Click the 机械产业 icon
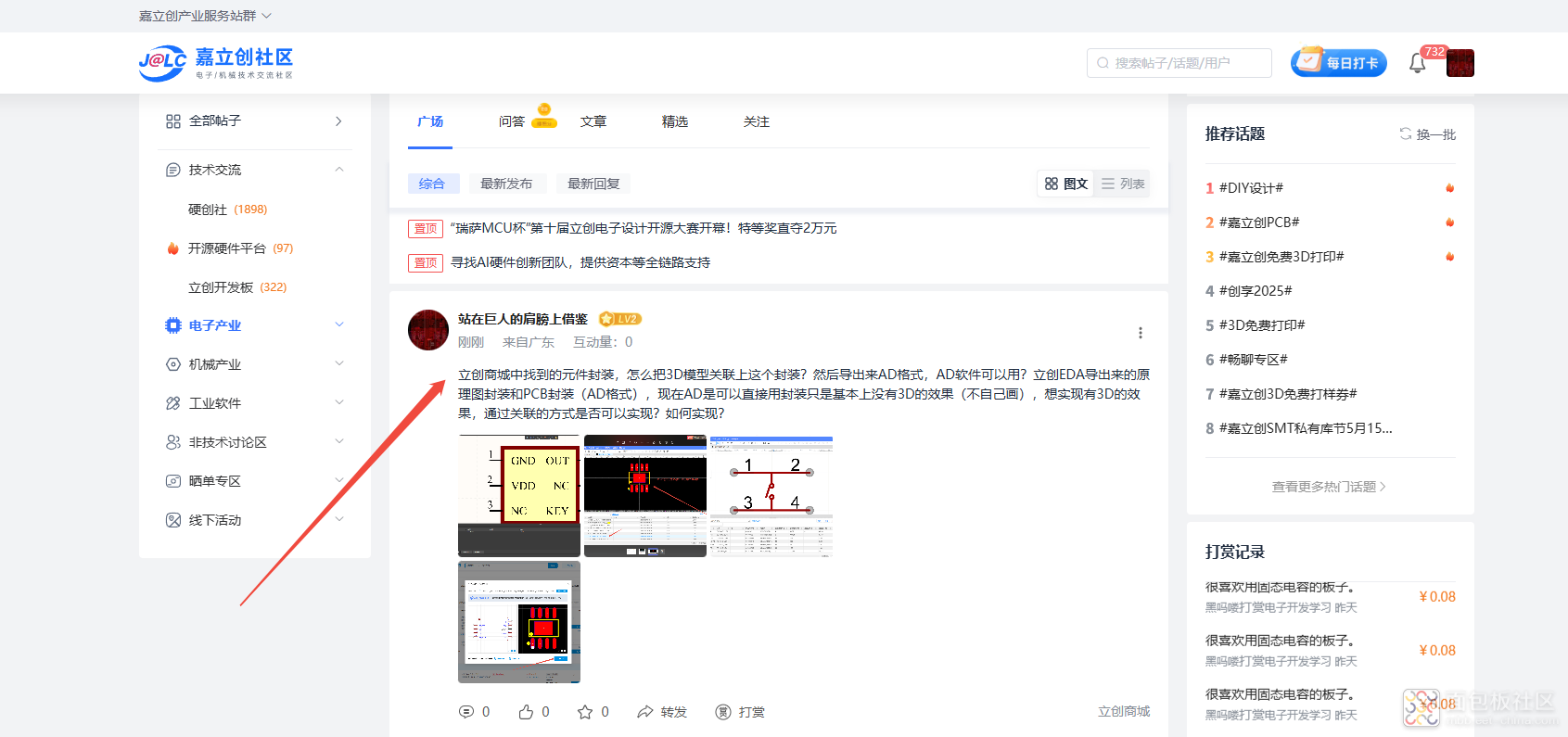 [173, 364]
